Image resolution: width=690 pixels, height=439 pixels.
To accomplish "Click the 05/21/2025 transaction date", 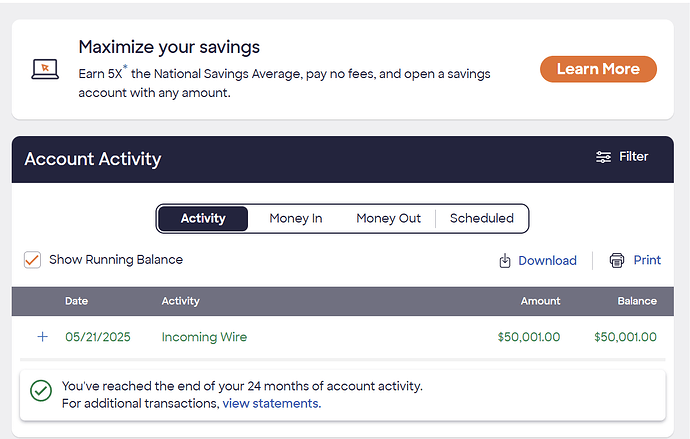I will point(98,337).
